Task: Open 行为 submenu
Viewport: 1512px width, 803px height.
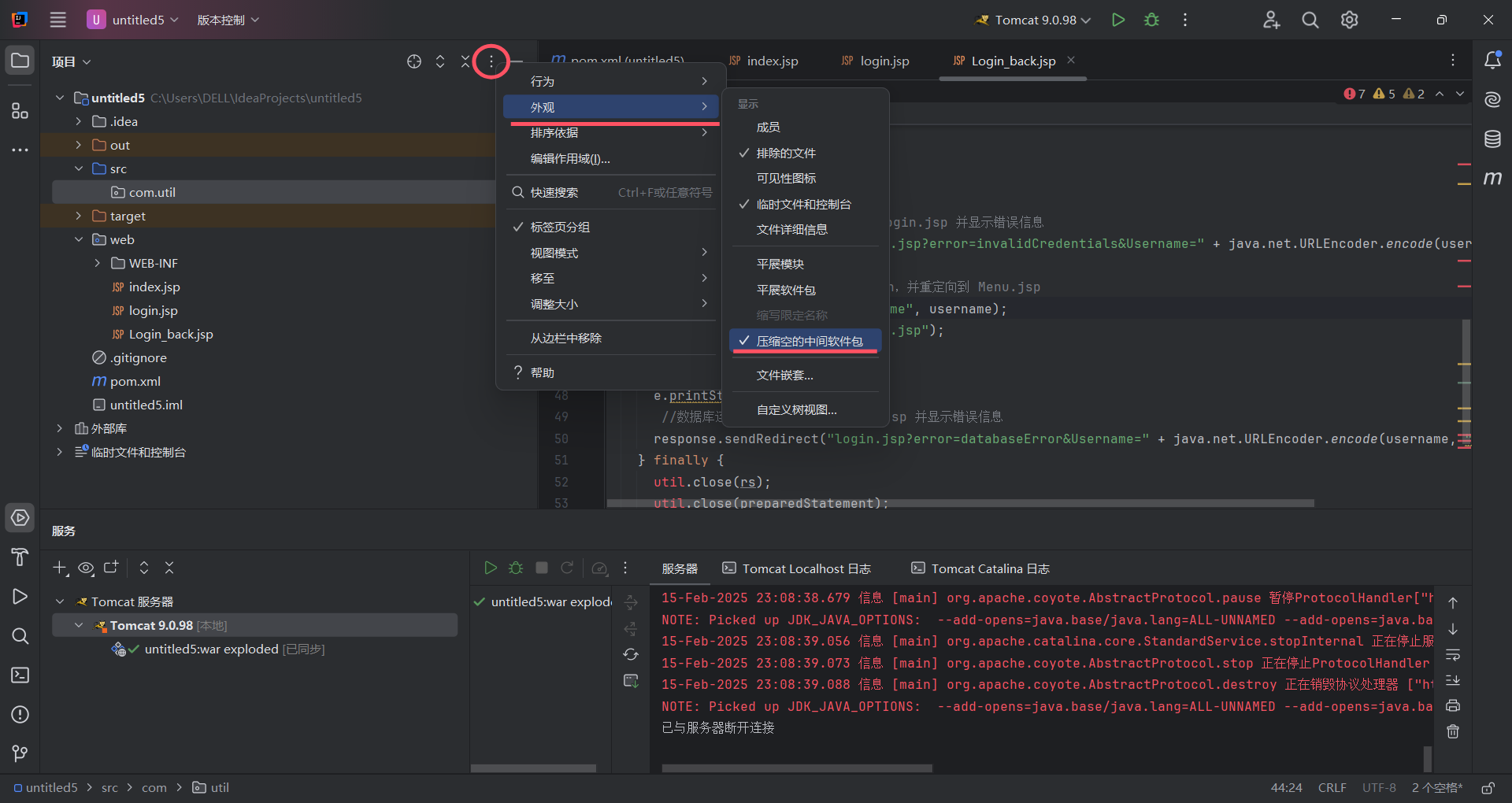Action: (610, 81)
